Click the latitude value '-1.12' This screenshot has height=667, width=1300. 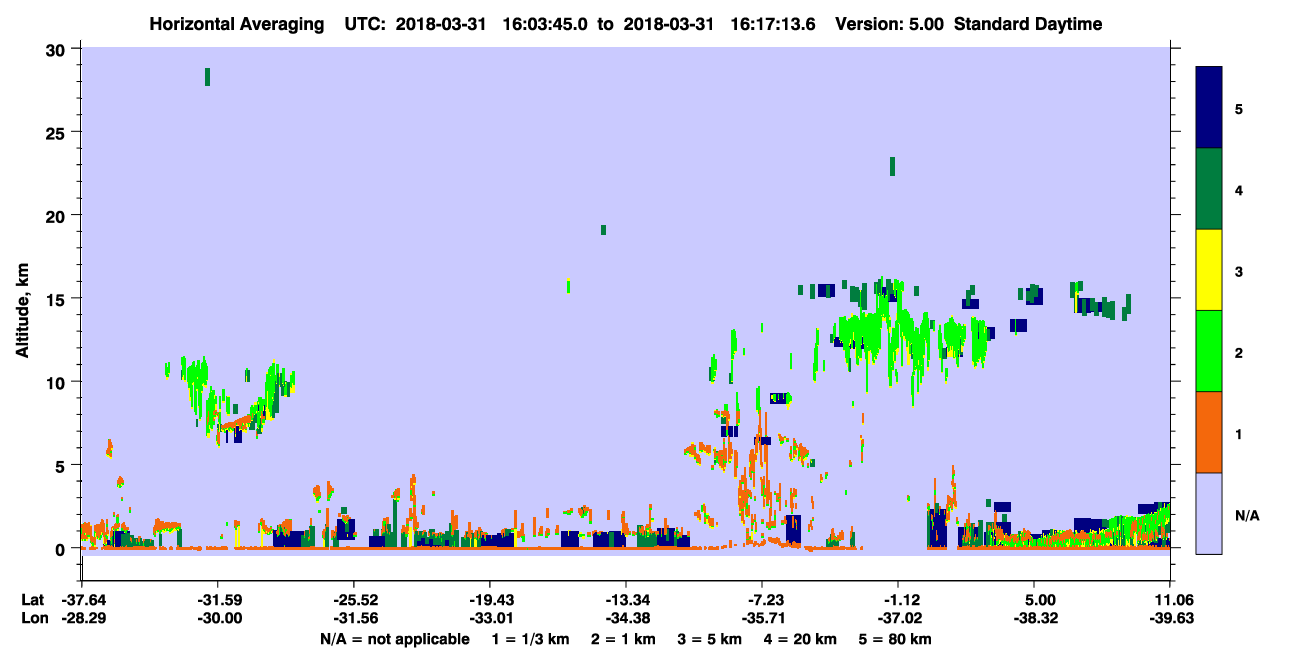point(898,600)
